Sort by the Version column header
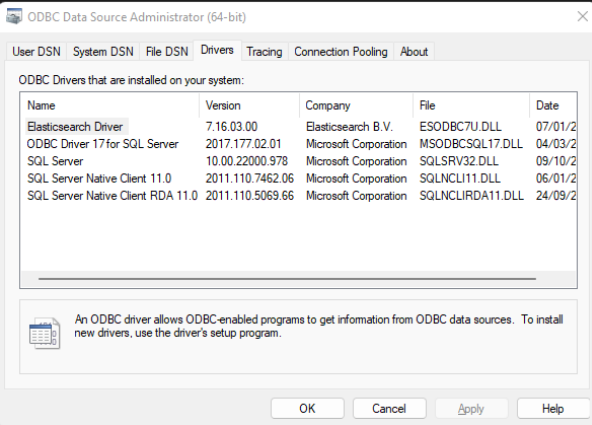Image resolution: width=592 pixels, height=425 pixels. tap(249, 105)
